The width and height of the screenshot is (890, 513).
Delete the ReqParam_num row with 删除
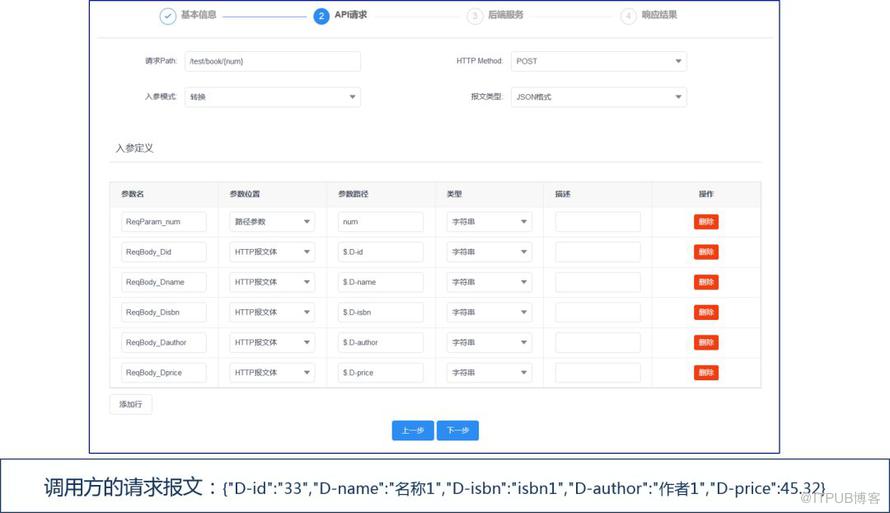click(x=706, y=222)
